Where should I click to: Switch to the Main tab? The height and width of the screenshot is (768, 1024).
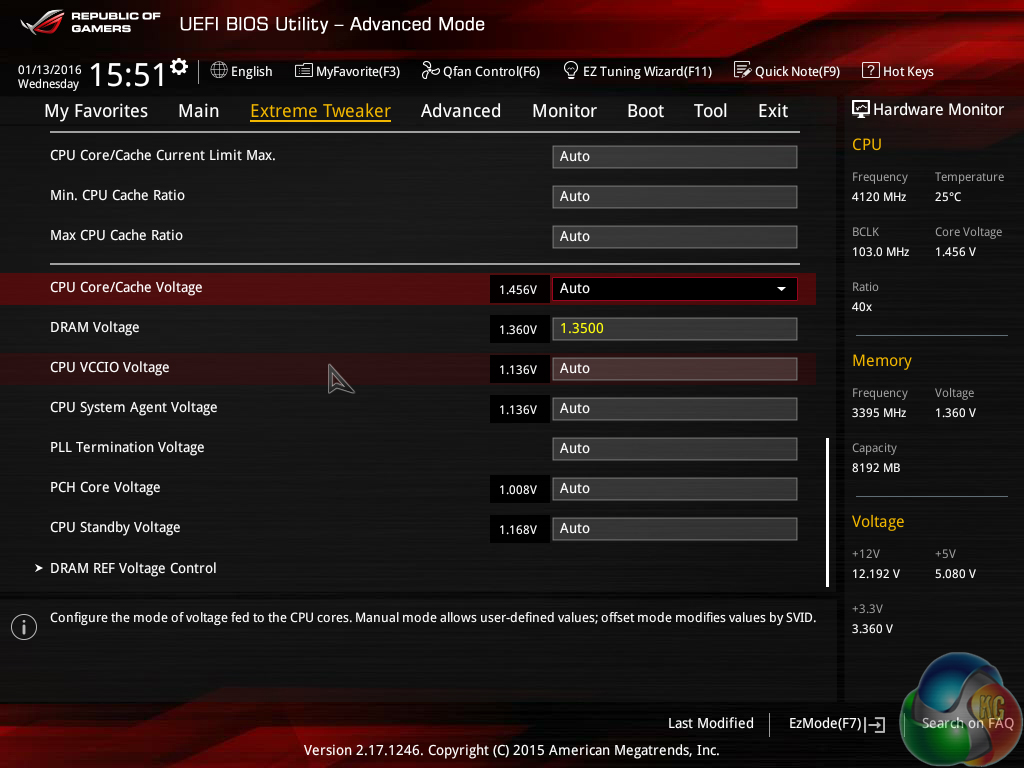coord(199,111)
